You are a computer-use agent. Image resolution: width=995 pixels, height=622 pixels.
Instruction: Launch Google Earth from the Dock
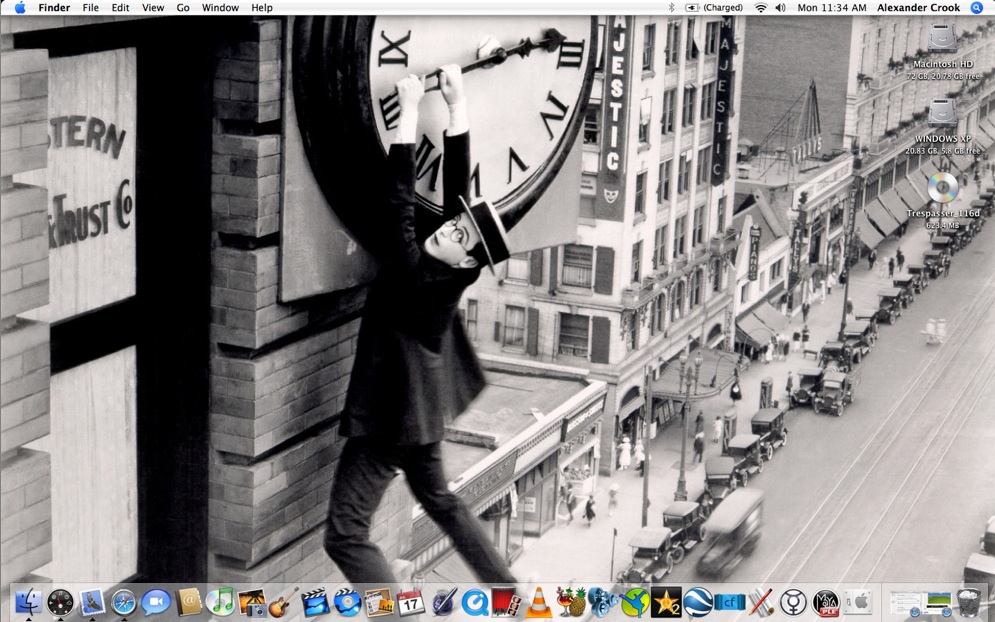(698, 602)
